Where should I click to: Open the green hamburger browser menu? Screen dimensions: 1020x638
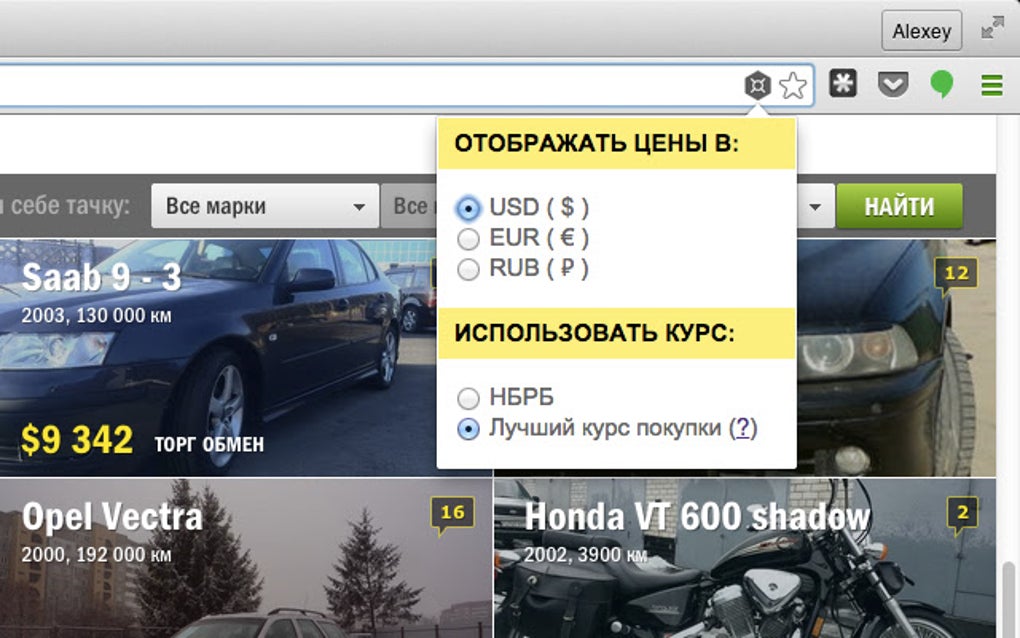click(x=991, y=84)
